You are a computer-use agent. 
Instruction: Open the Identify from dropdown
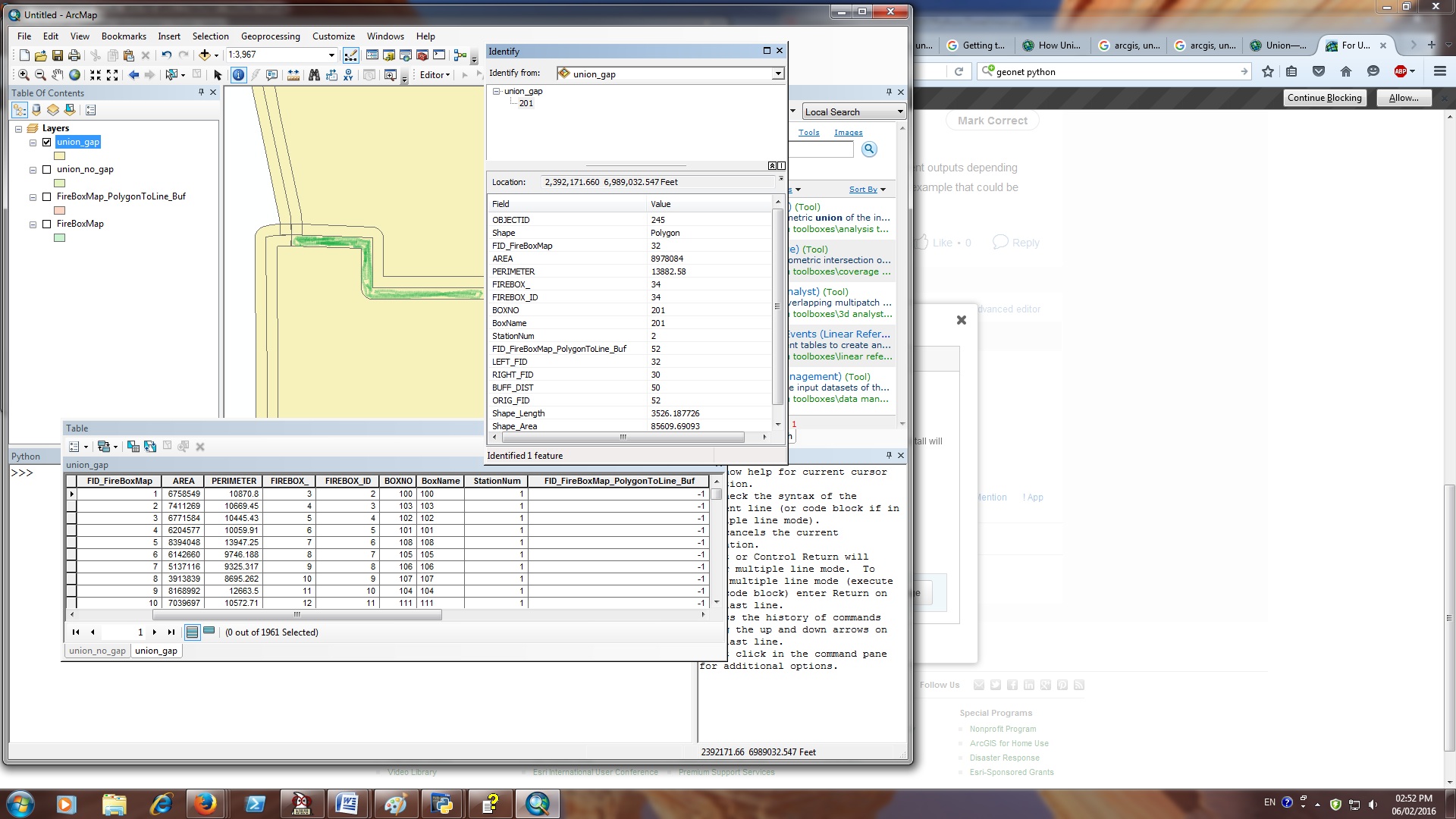pos(778,74)
